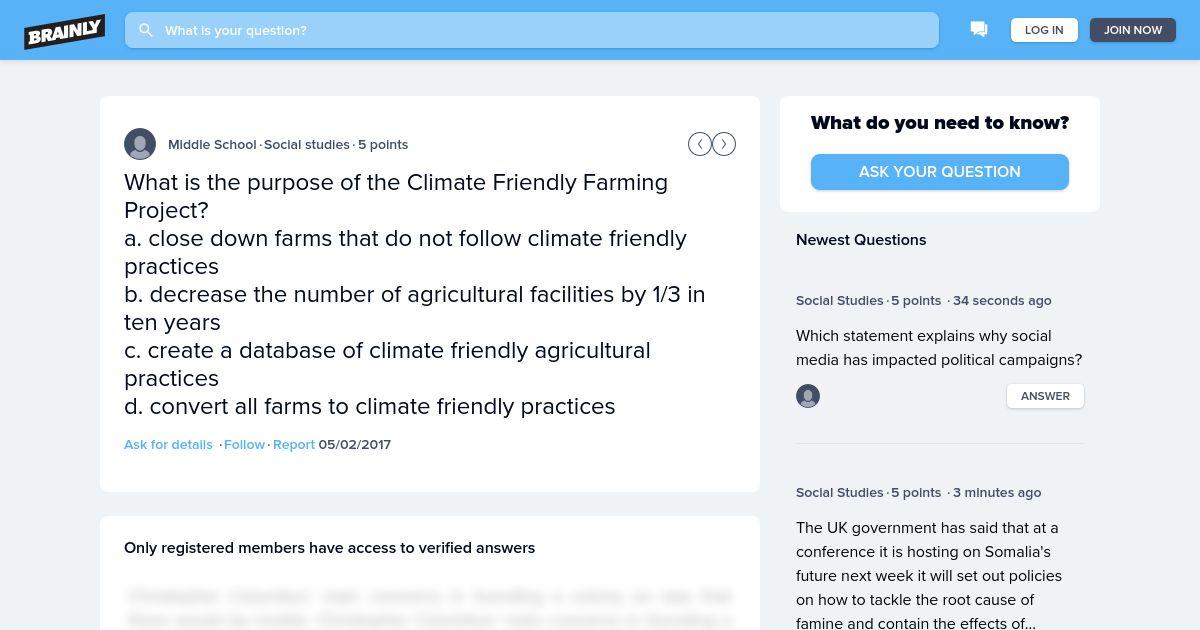Go to previous question arrow
1200x630 pixels.
tap(700, 144)
